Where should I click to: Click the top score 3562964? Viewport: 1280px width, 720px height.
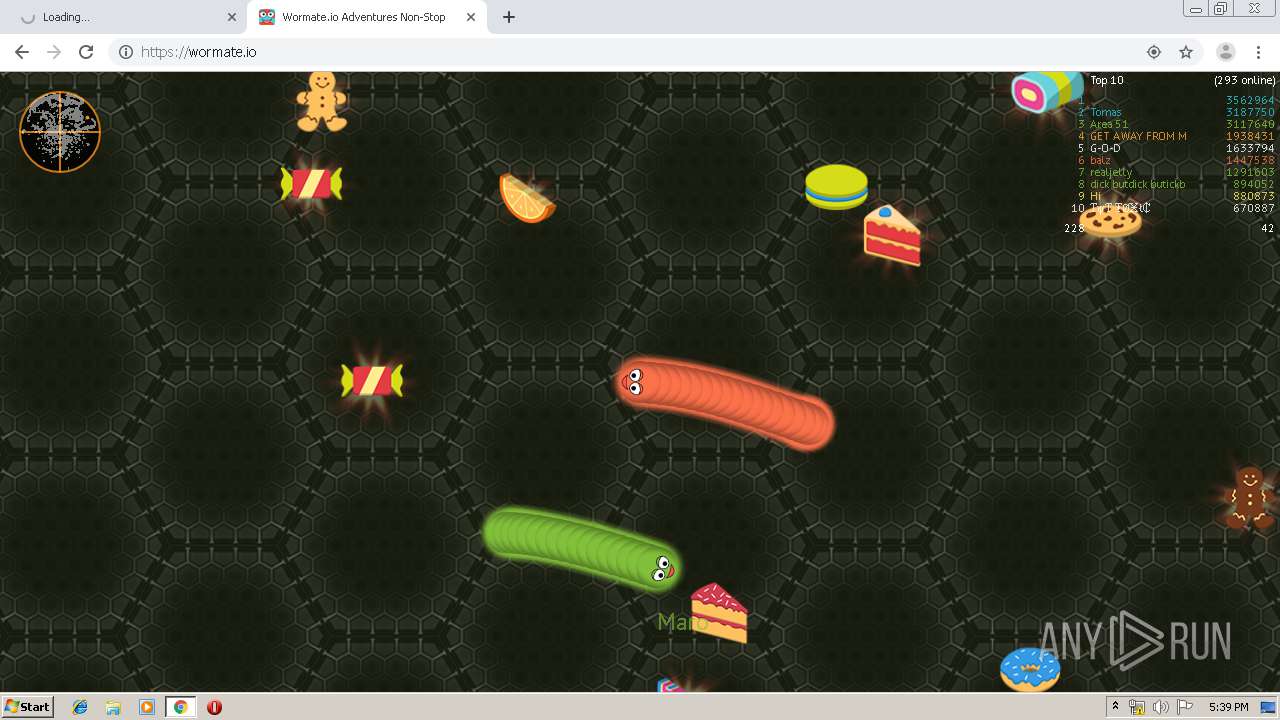[1250, 100]
